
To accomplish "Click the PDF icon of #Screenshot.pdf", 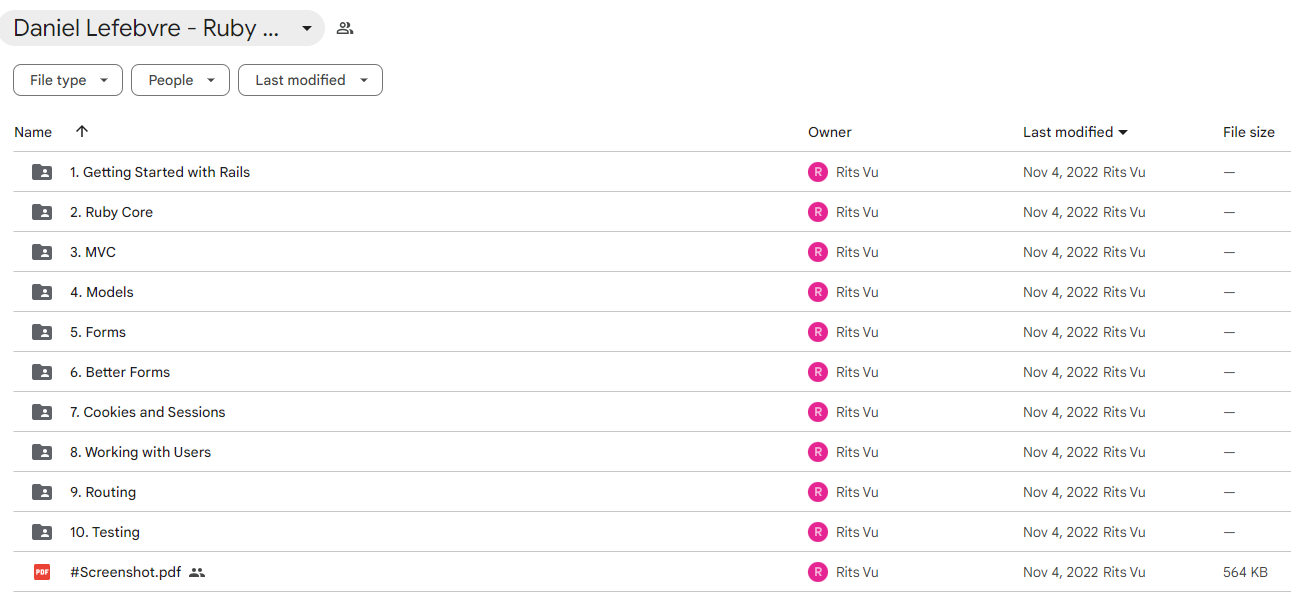I will 42,572.
